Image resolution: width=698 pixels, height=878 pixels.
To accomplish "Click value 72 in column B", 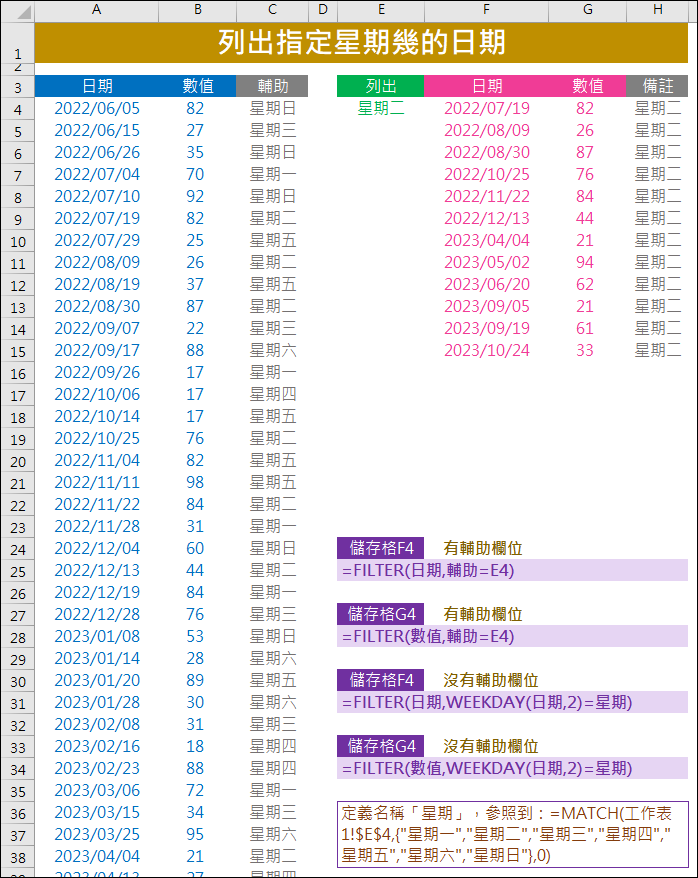I will coord(195,790).
